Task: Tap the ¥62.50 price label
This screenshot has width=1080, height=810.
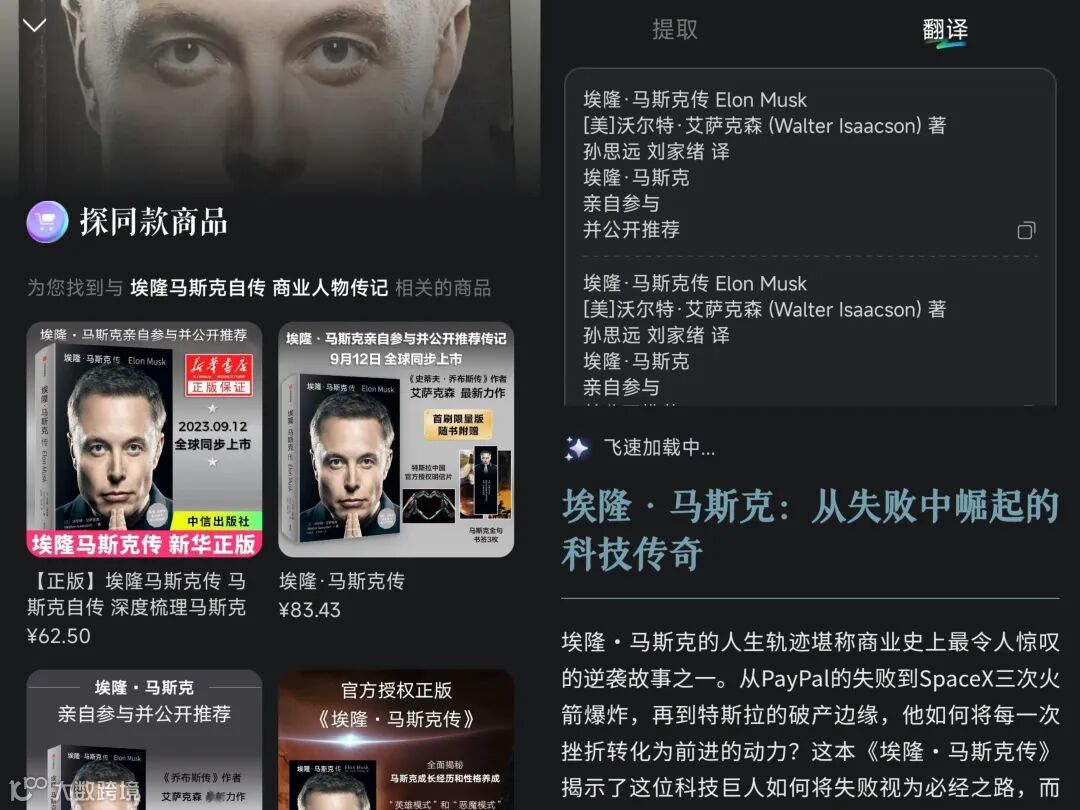Action: [59, 636]
